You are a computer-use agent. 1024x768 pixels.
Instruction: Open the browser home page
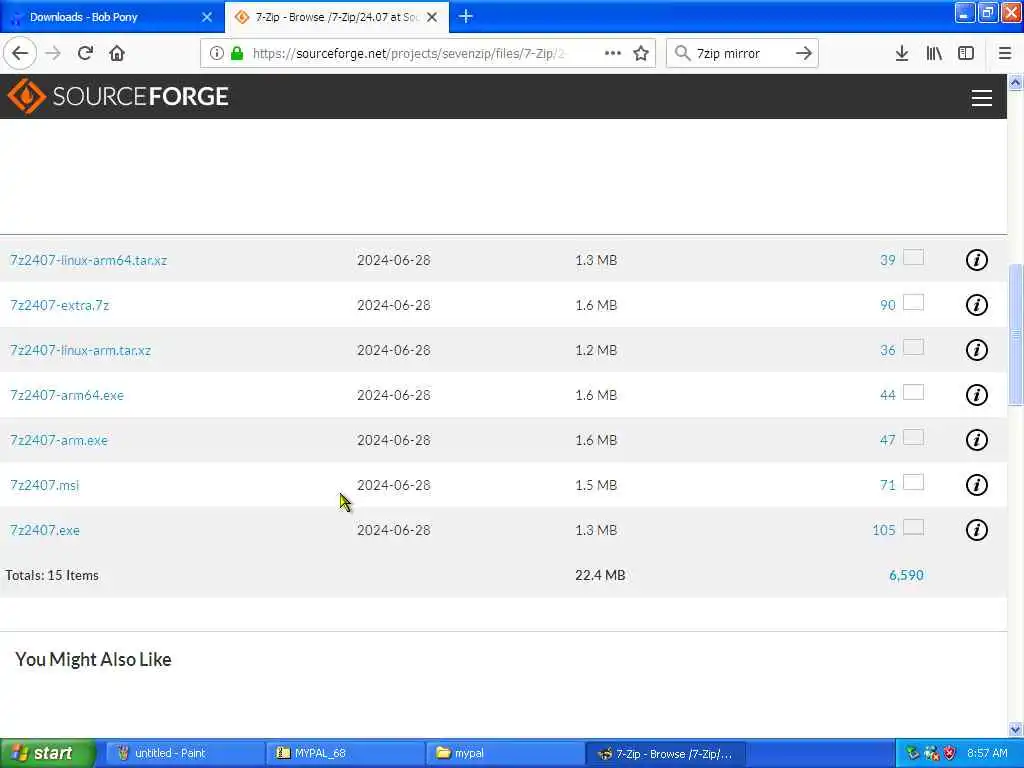click(117, 53)
